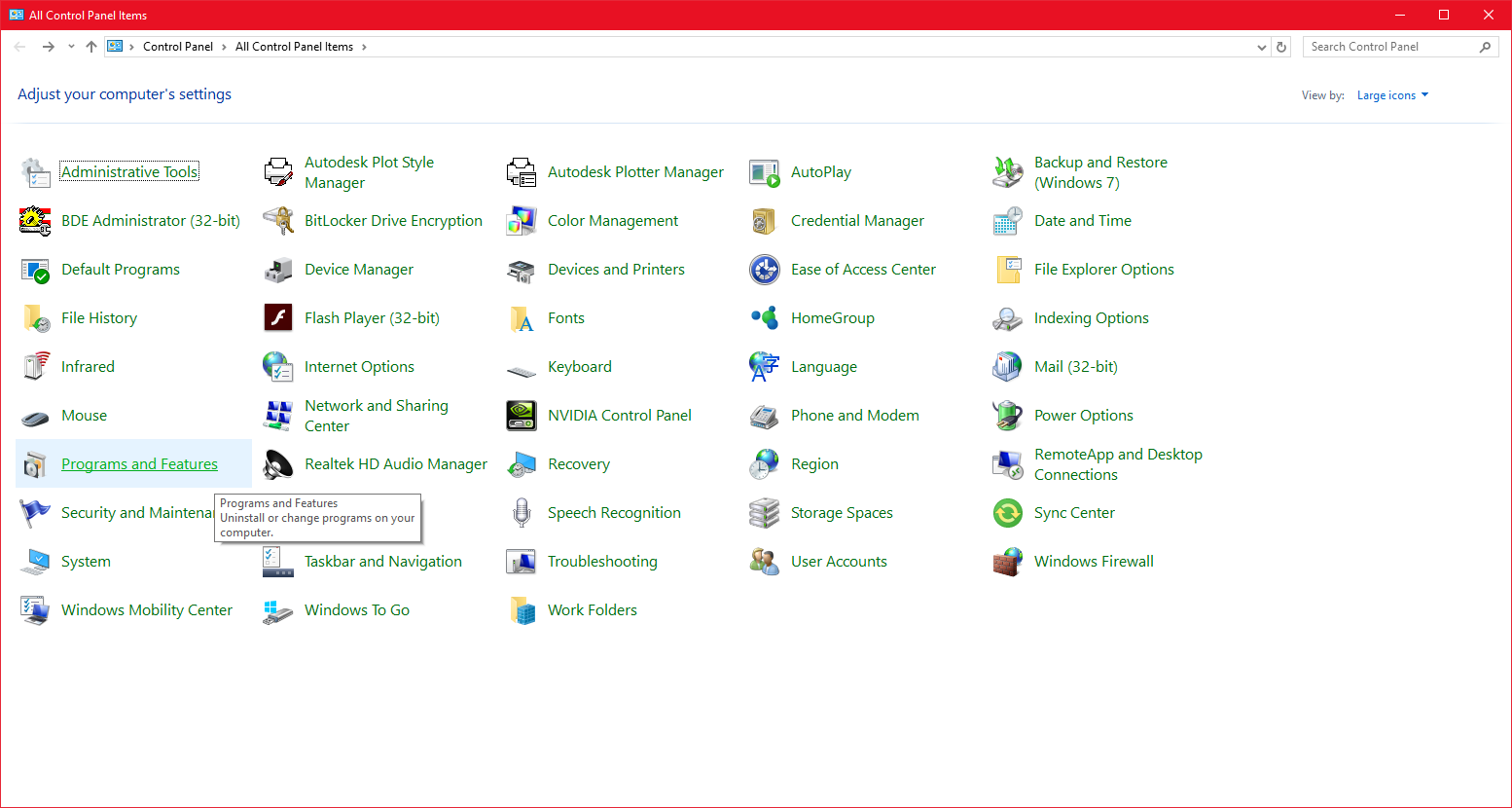This screenshot has height=808, width=1512.
Task: Click the Flash Player (32-bit) icon
Action: tap(278, 318)
